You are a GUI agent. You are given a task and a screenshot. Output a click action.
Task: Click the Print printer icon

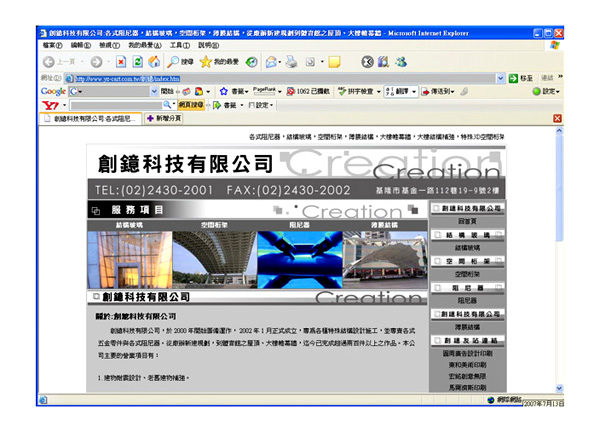click(292, 62)
